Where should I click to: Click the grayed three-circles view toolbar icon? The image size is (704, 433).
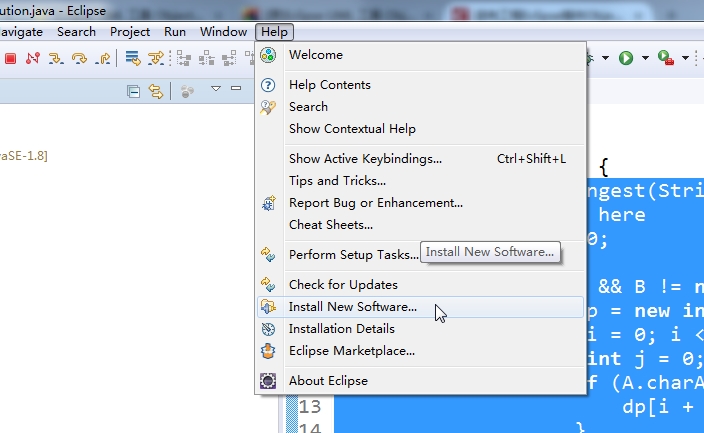(x=187, y=92)
